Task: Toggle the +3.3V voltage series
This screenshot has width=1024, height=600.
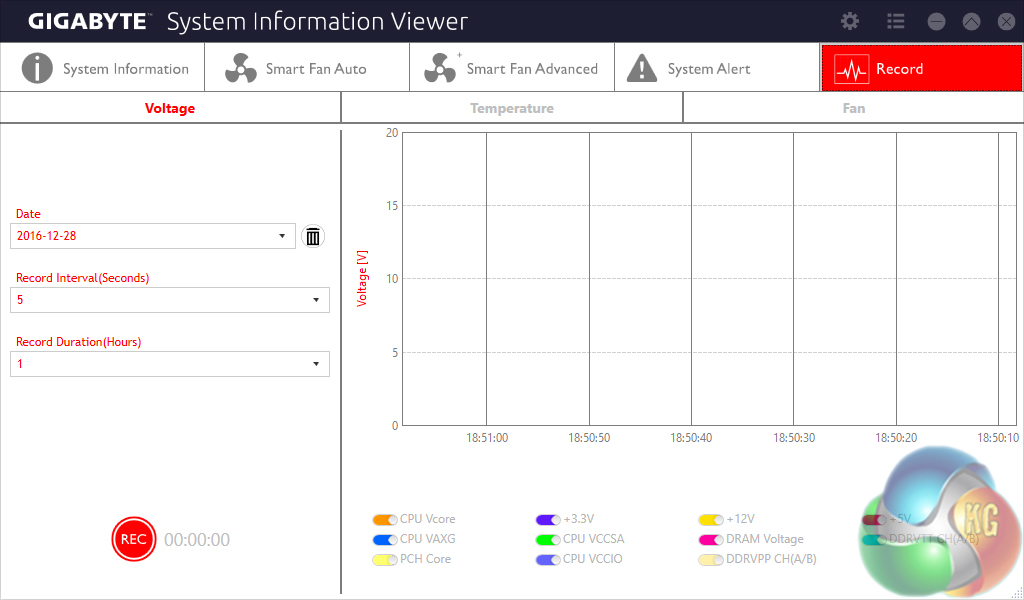Action: [548, 520]
